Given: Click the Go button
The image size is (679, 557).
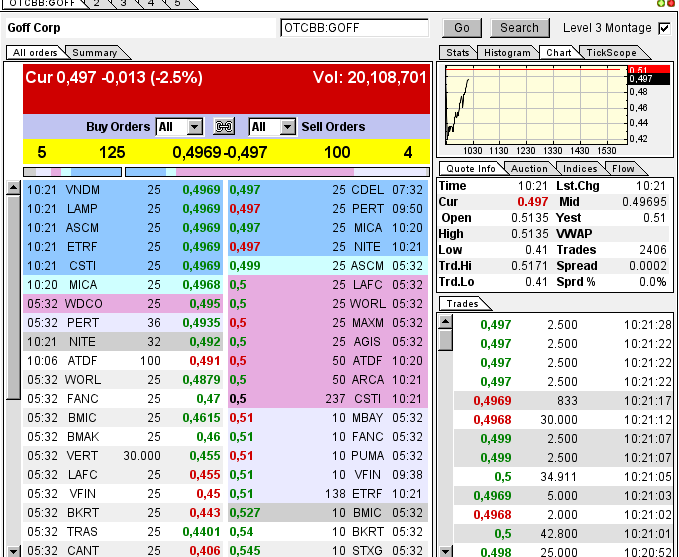Looking at the screenshot, I should point(462,28).
